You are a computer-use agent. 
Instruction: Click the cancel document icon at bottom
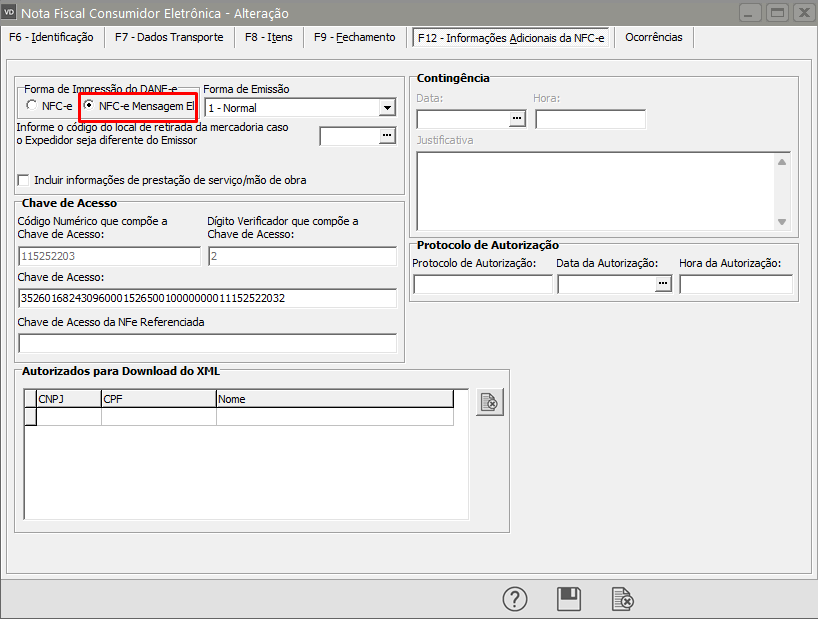pyautogui.click(x=622, y=599)
